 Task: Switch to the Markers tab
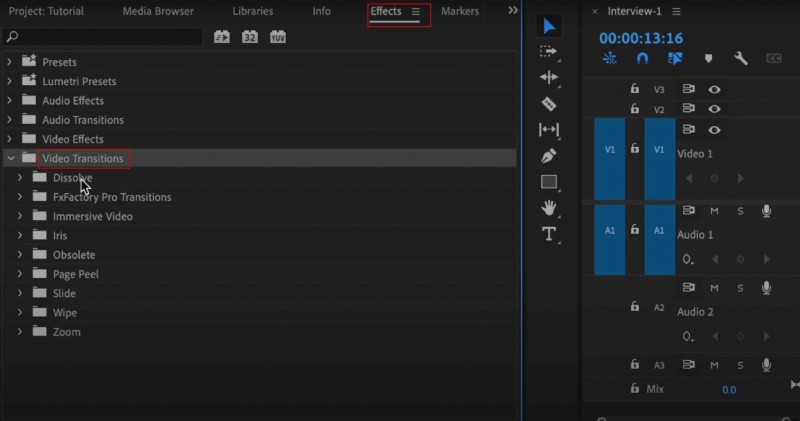click(x=460, y=11)
